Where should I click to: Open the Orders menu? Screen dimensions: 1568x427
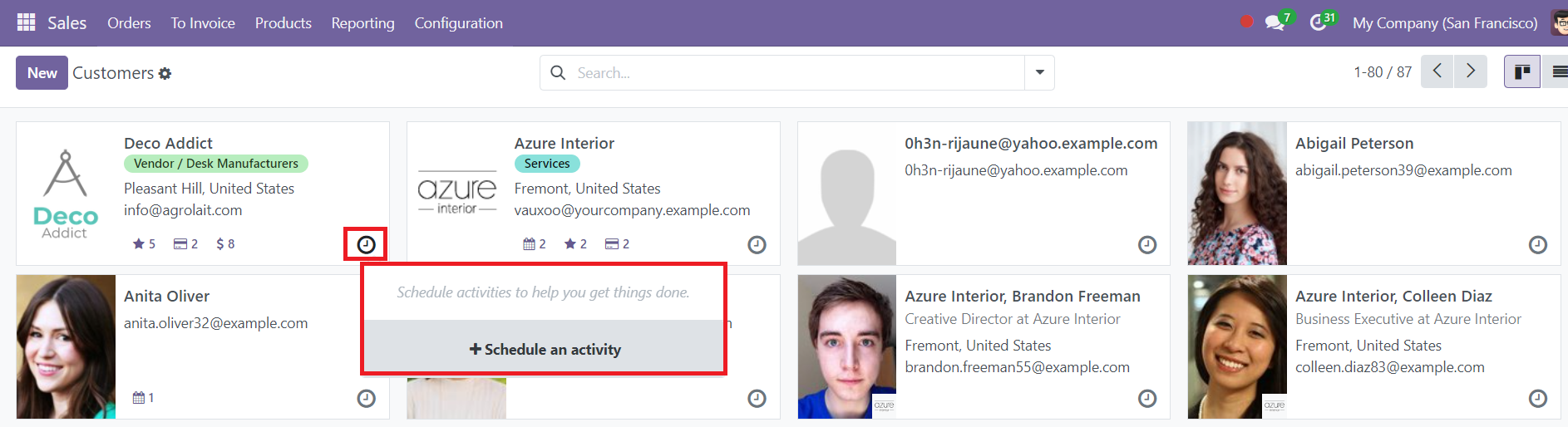(x=129, y=23)
